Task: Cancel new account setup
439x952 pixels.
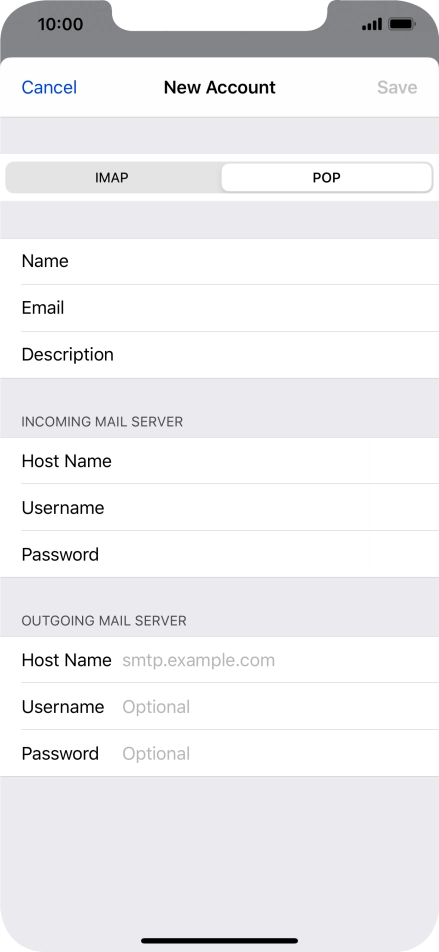Action: click(49, 87)
